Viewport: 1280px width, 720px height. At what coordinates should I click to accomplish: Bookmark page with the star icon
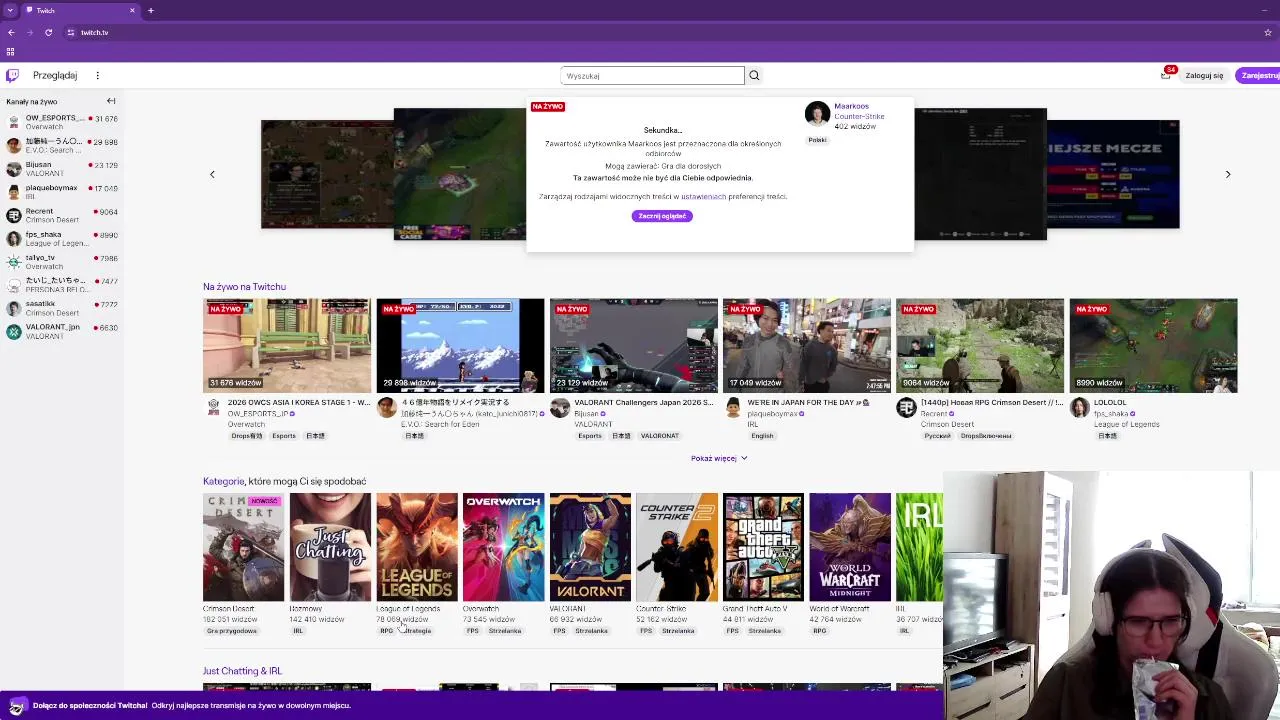pos(1268,32)
